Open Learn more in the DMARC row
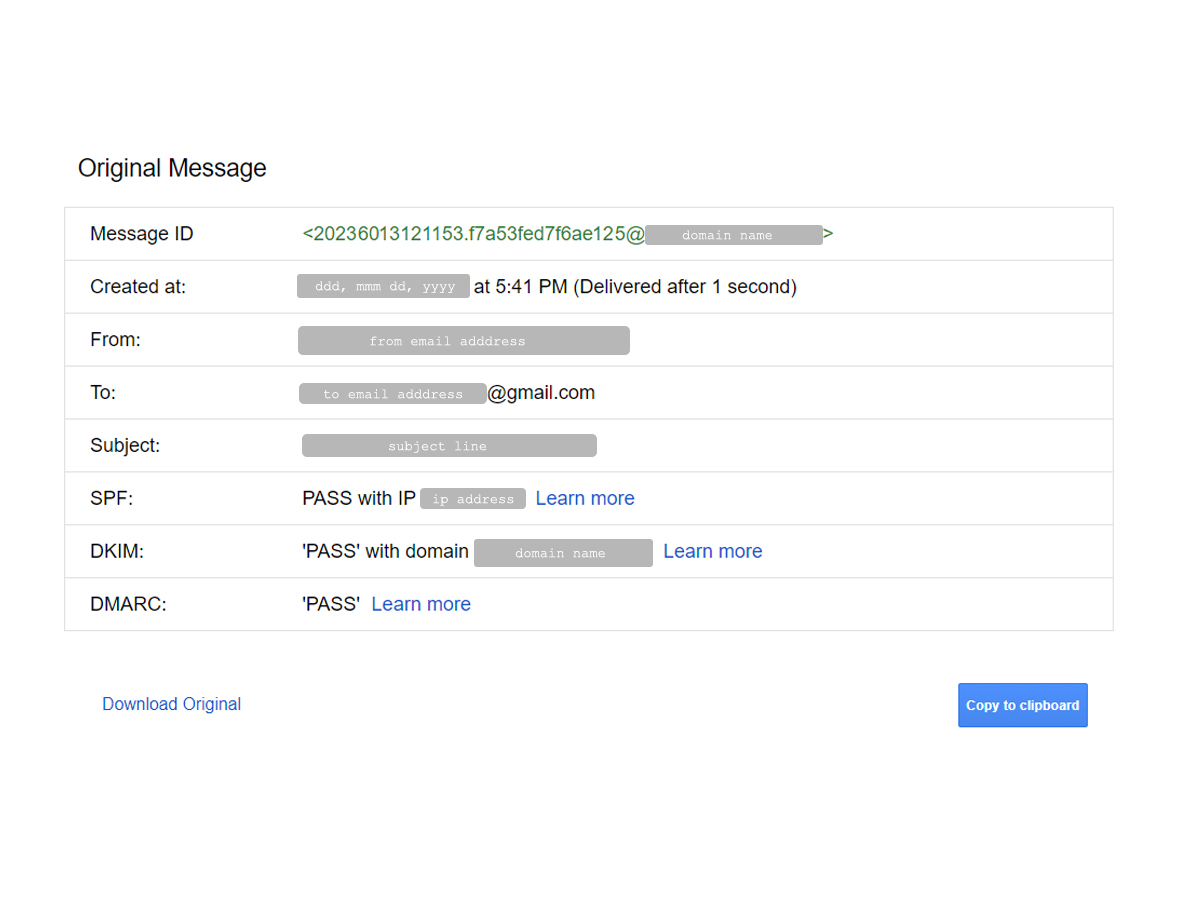The image size is (1200, 900). pos(421,604)
